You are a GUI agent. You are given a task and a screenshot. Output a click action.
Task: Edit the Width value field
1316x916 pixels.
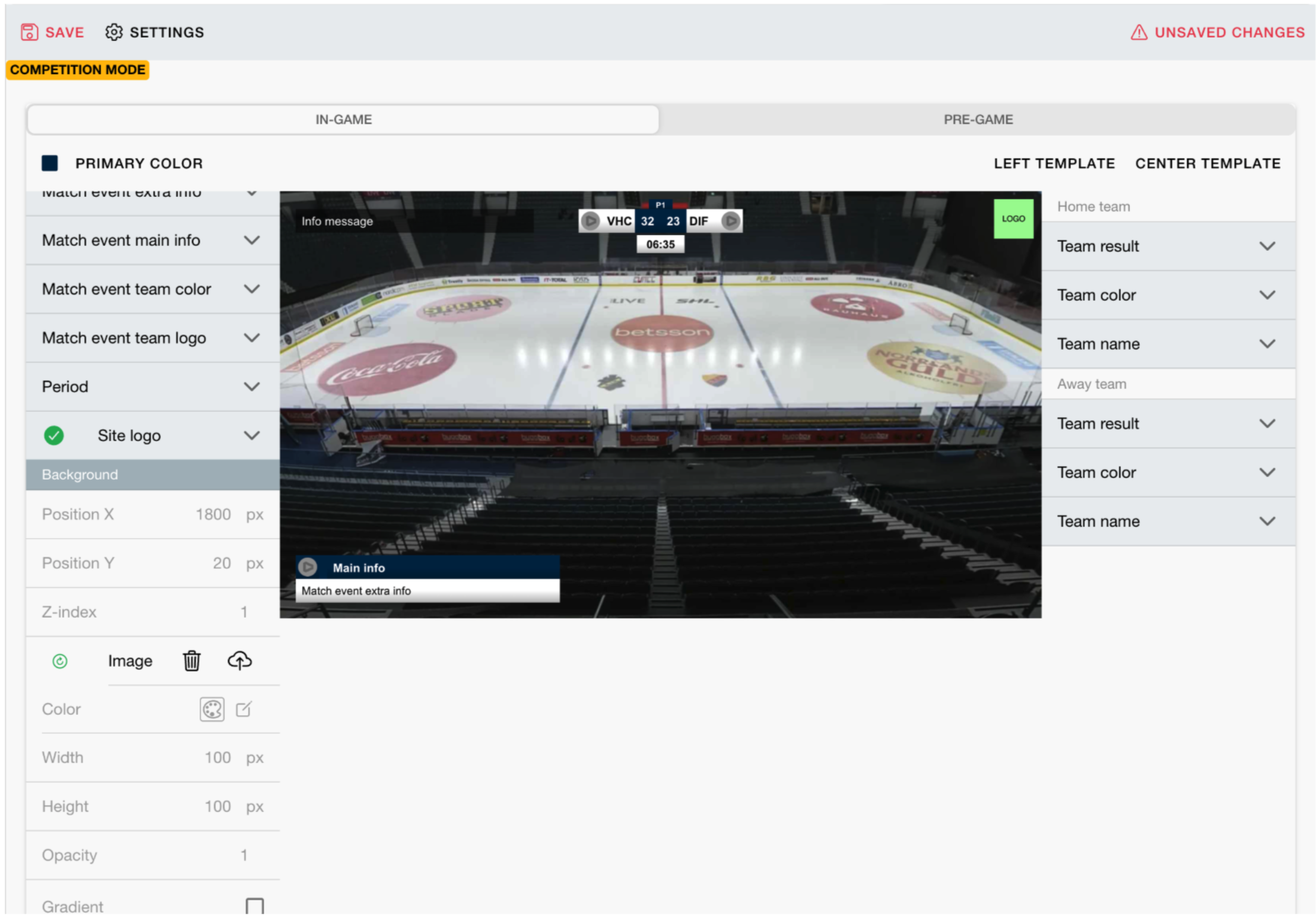point(217,757)
